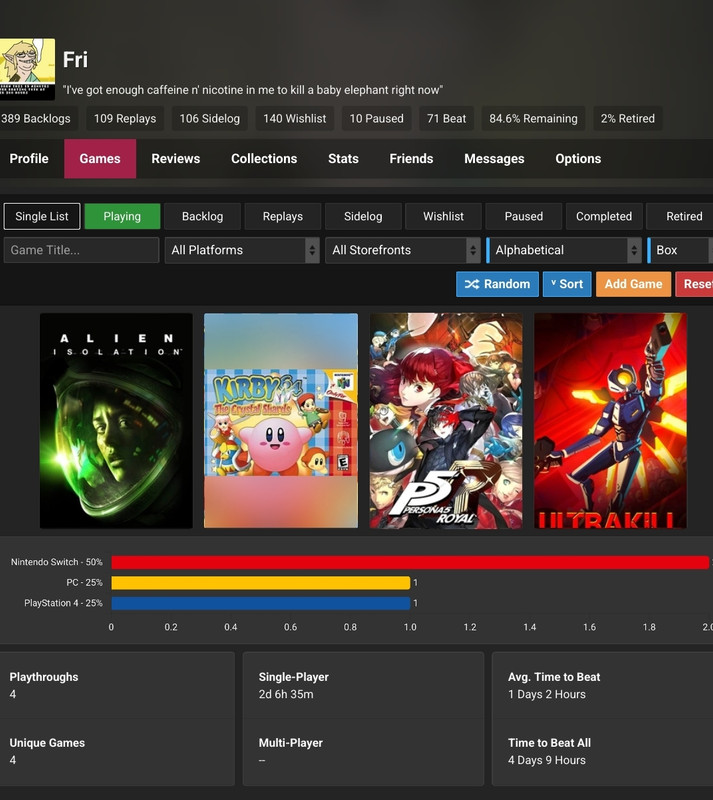713x800 pixels.
Task: Focus the Game Title search field
Action: click(x=81, y=250)
